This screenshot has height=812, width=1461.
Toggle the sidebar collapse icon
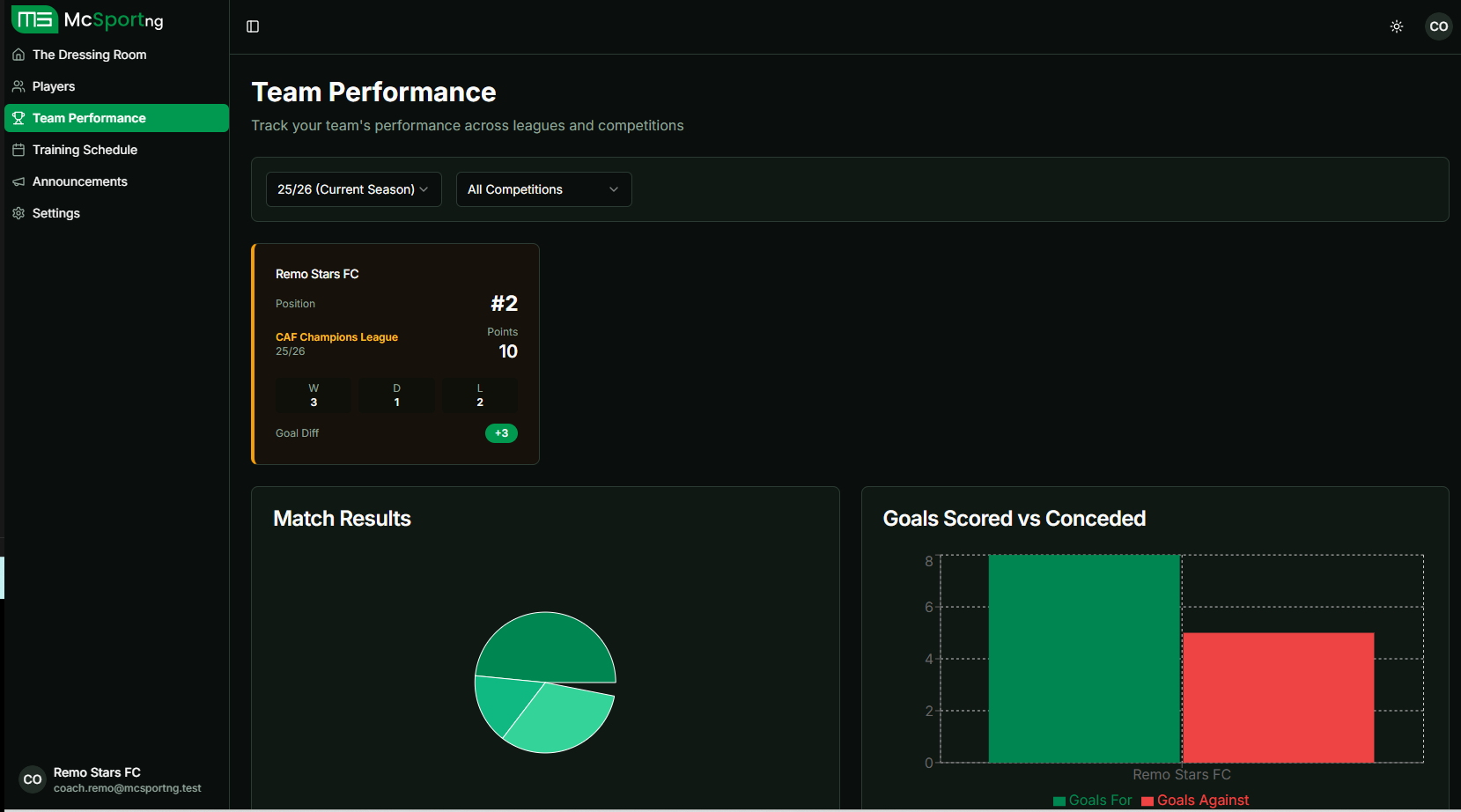pos(253,26)
